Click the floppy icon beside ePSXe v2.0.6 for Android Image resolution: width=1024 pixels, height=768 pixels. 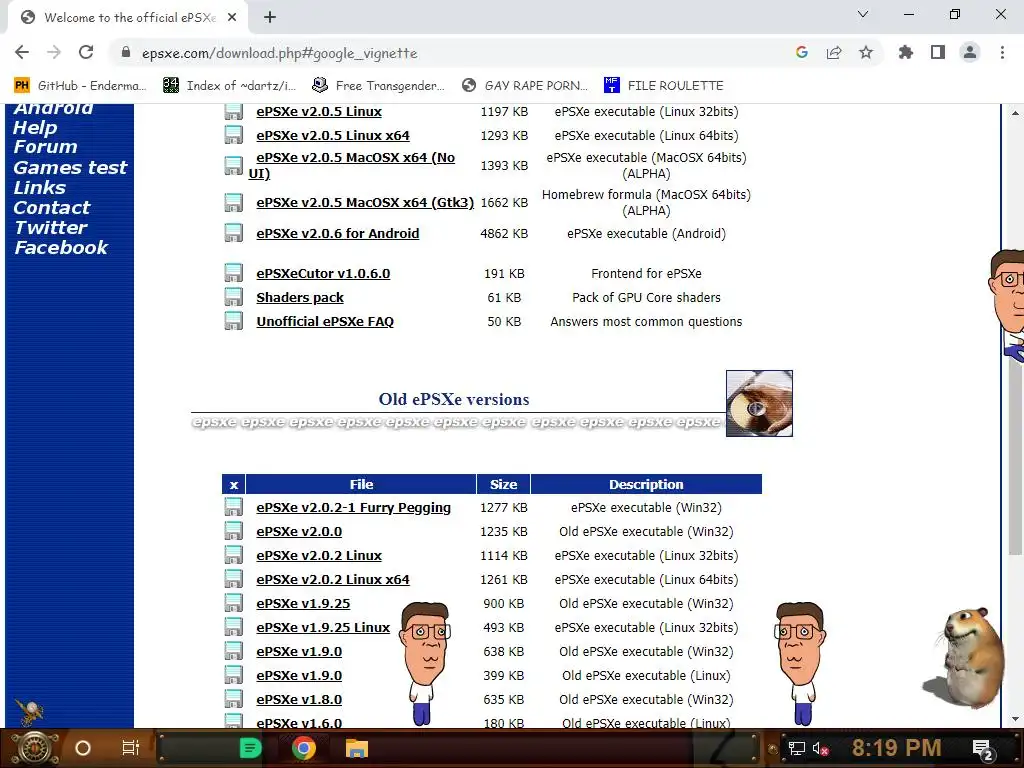click(233, 233)
